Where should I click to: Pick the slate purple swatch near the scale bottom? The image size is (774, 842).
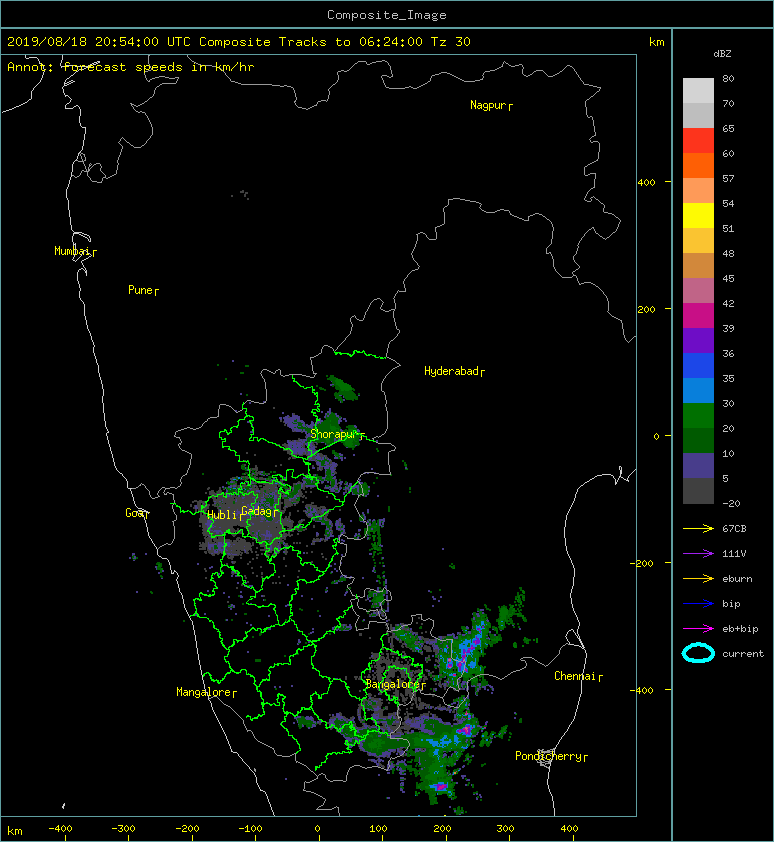pyautogui.click(x=698, y=466)
